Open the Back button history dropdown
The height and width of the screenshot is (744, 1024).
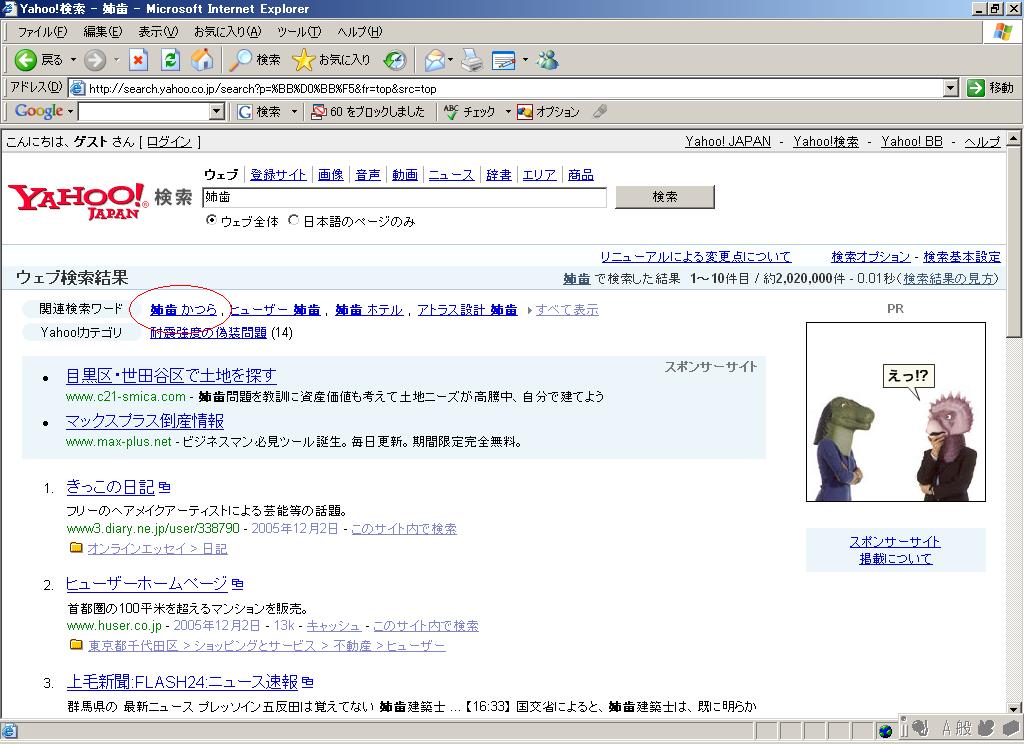[x=73, y=60]
